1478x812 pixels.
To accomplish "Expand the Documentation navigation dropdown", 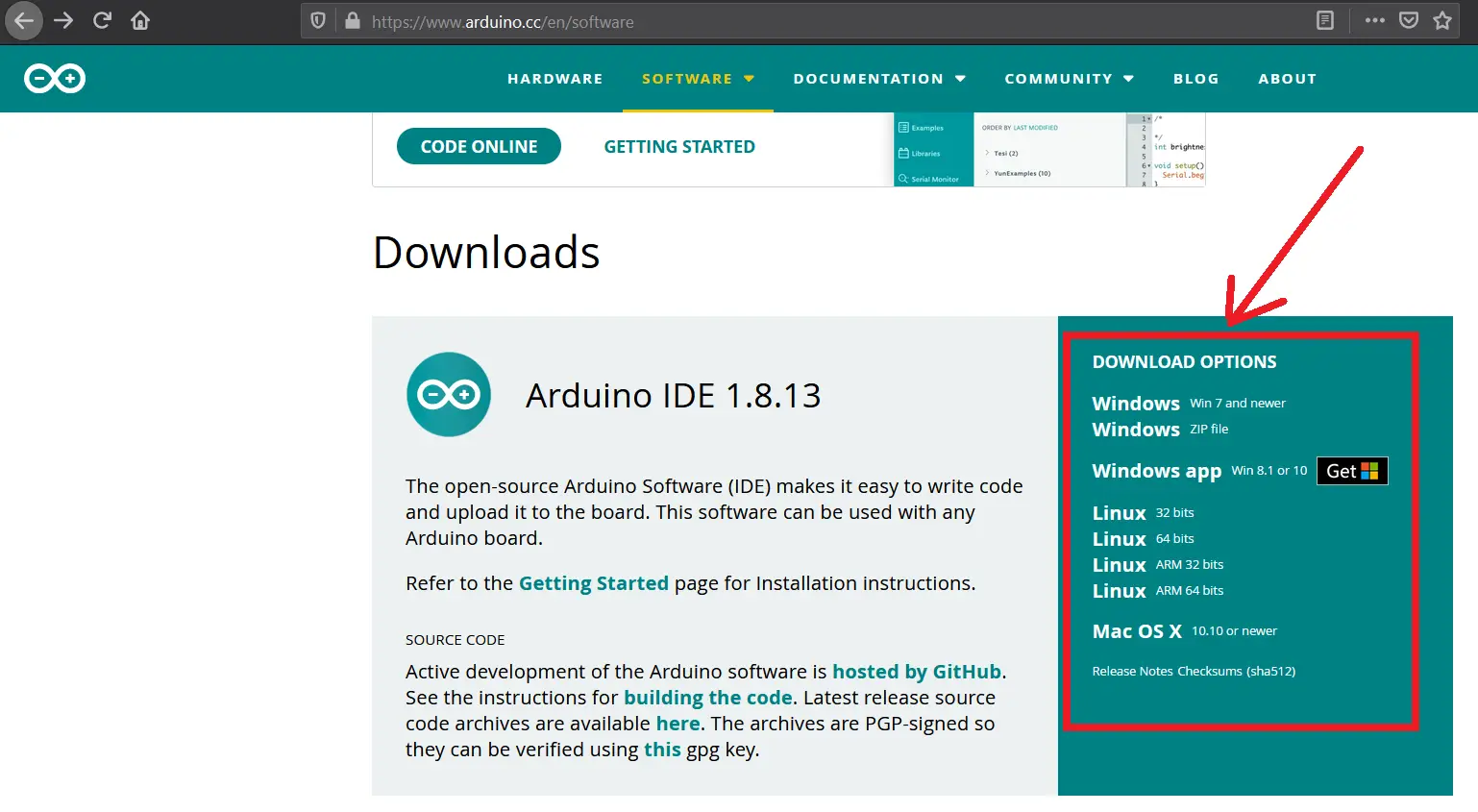I will [x=878, y=79].
